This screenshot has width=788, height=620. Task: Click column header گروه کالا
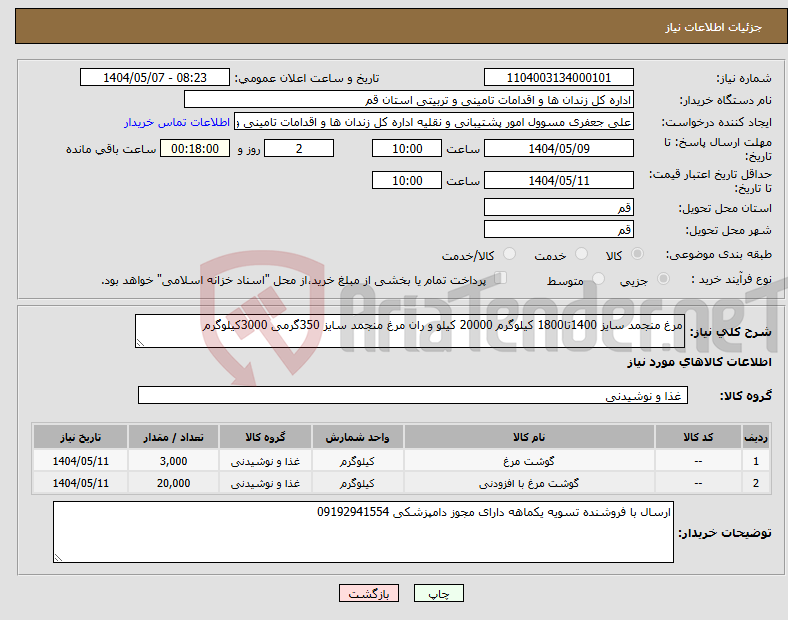265,437
